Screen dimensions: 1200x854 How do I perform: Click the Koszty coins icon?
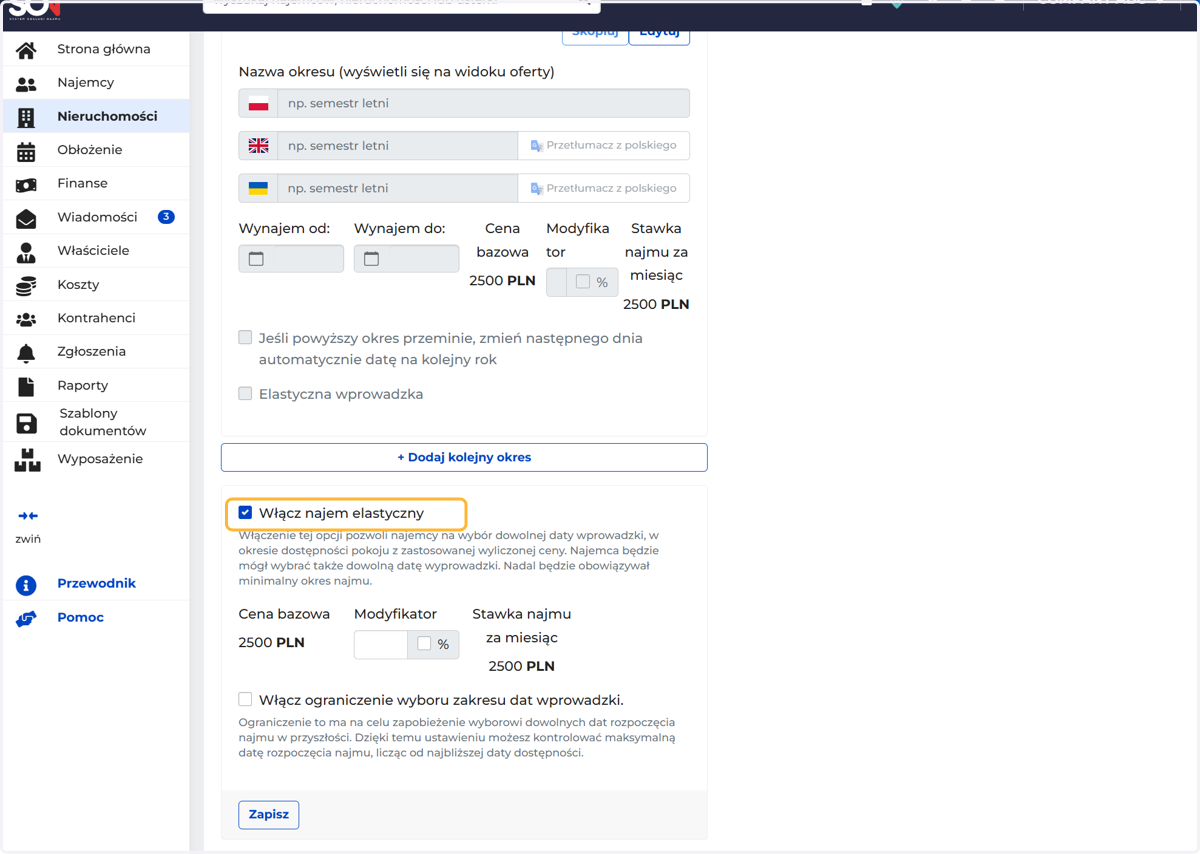[x=26, y=285]
